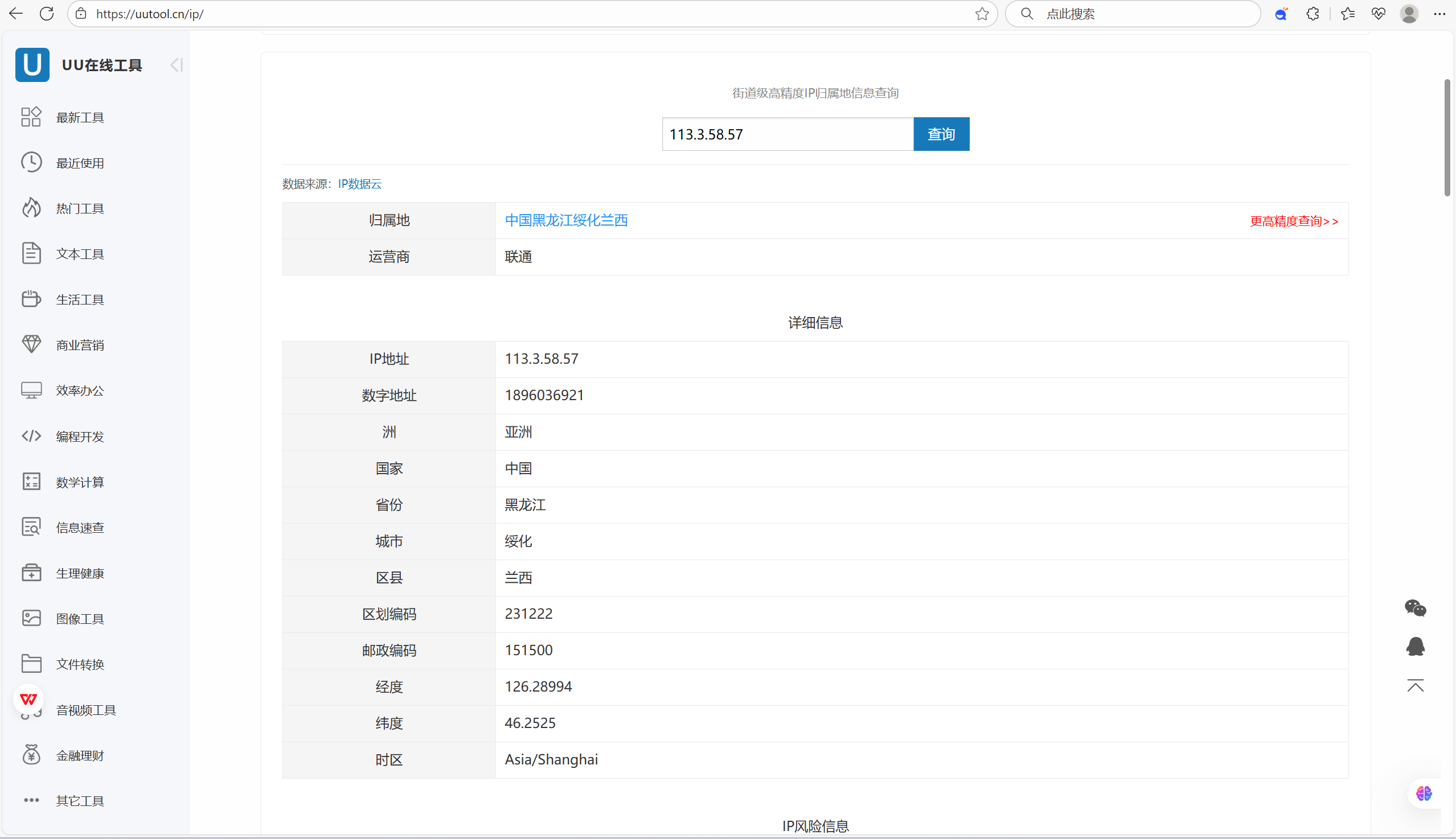Go to 图像工具 category
This screenshot has height=839, width=1456.
pos(80,619)
